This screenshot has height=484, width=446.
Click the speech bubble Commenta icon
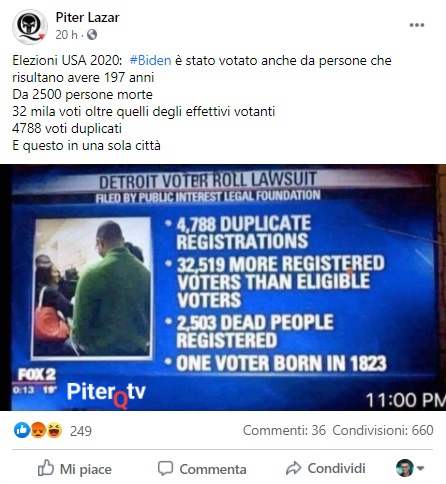point(165,468)
